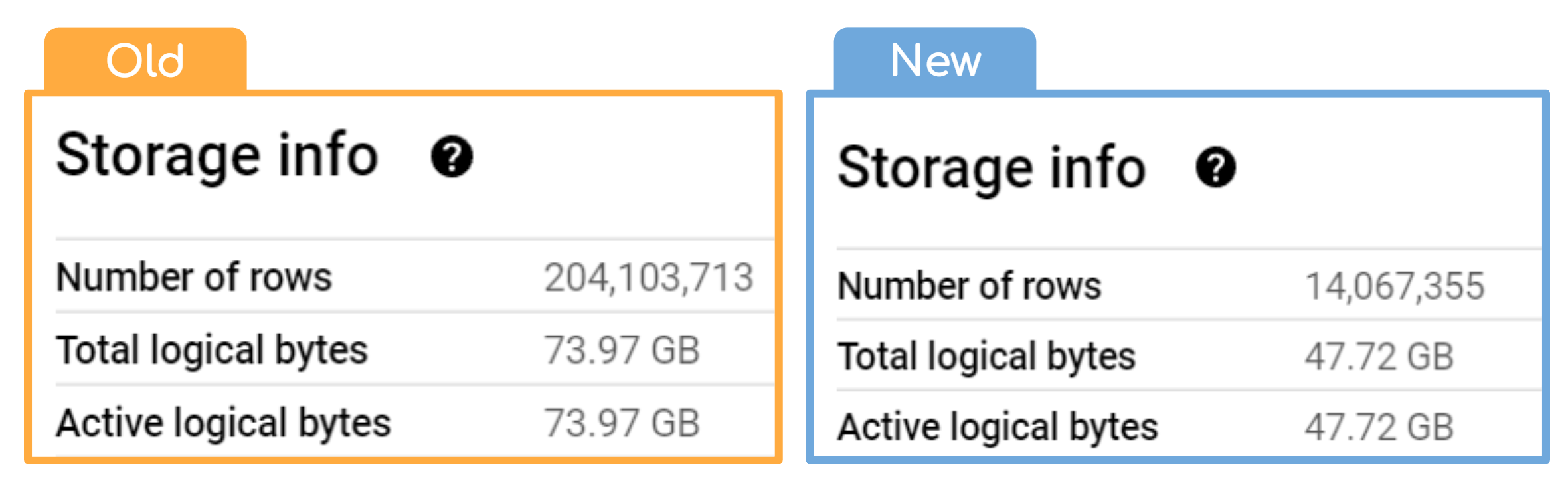The height and width of the screenshot is (481, 1568).
Task: Click the Storage info heading in the New panel
Action: (x=992, y=168)
